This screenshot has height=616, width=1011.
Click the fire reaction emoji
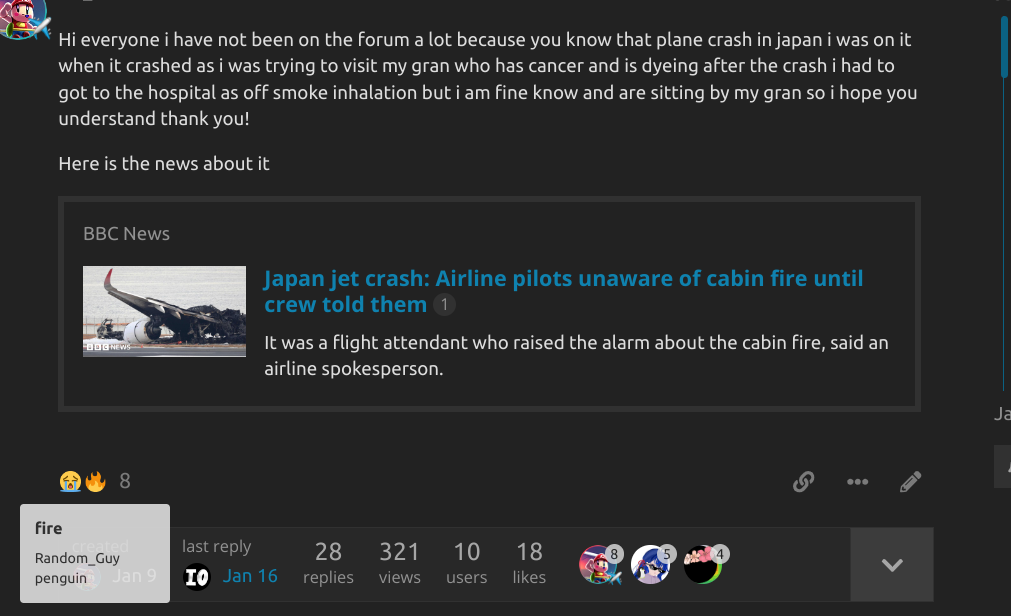click(95, 482)
